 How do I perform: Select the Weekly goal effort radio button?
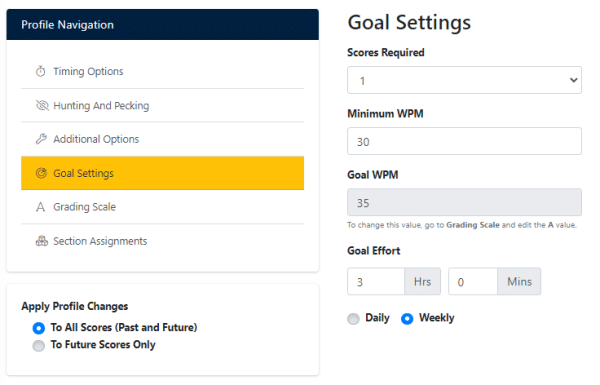tap(407, 318)
